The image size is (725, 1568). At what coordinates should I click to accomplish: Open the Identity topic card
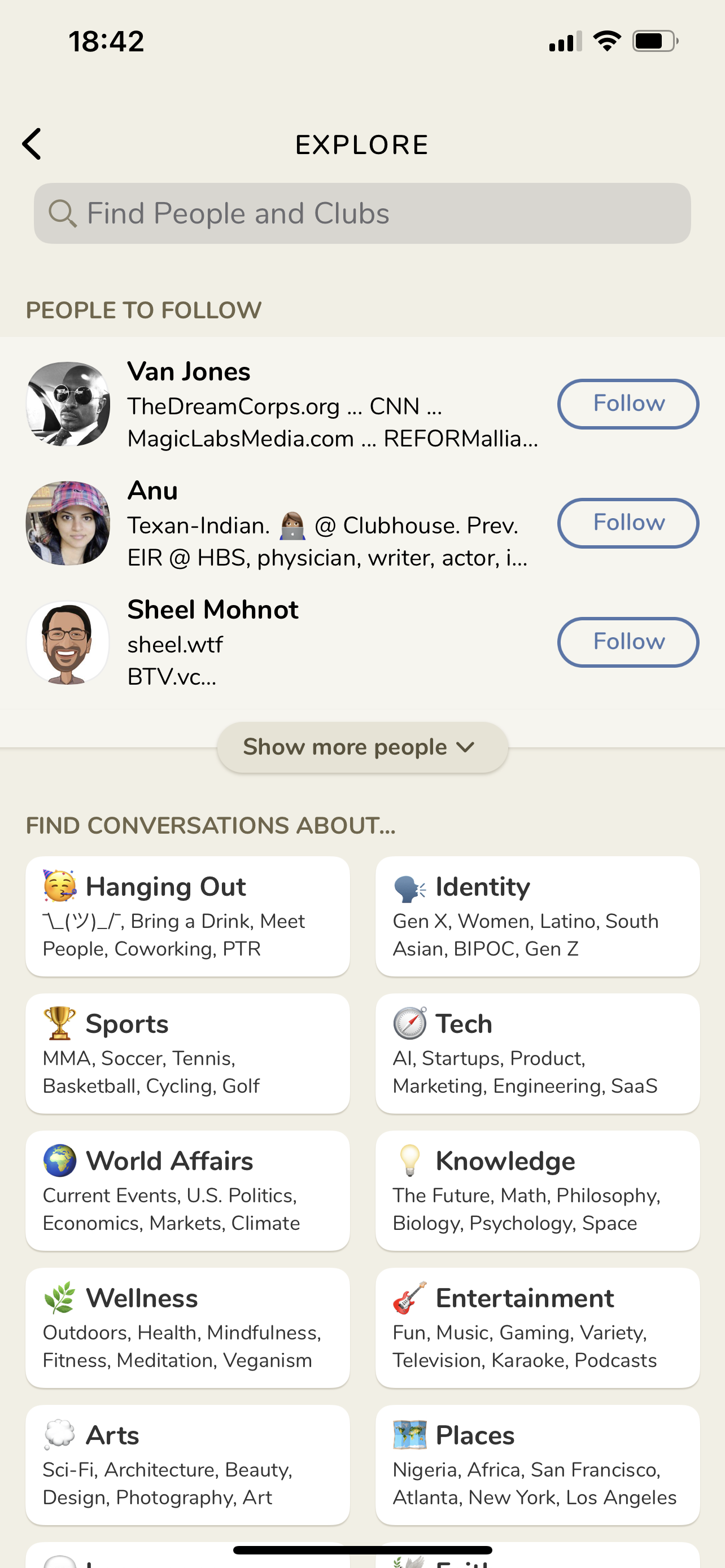538,916
